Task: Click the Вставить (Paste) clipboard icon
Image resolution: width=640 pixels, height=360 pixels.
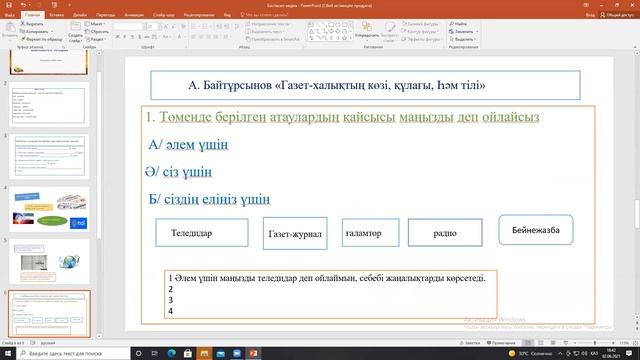Action: 10,28
